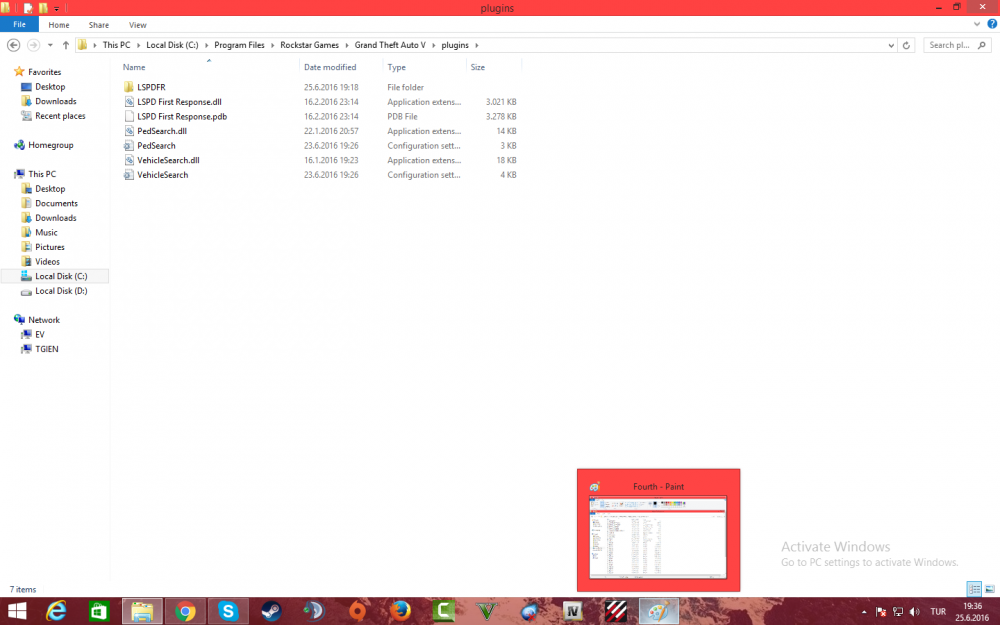This screenshot has height=625, width=1000.
Task: Select the LSPDFR folder
Action: pyautogui.click(x=151, y=87)
